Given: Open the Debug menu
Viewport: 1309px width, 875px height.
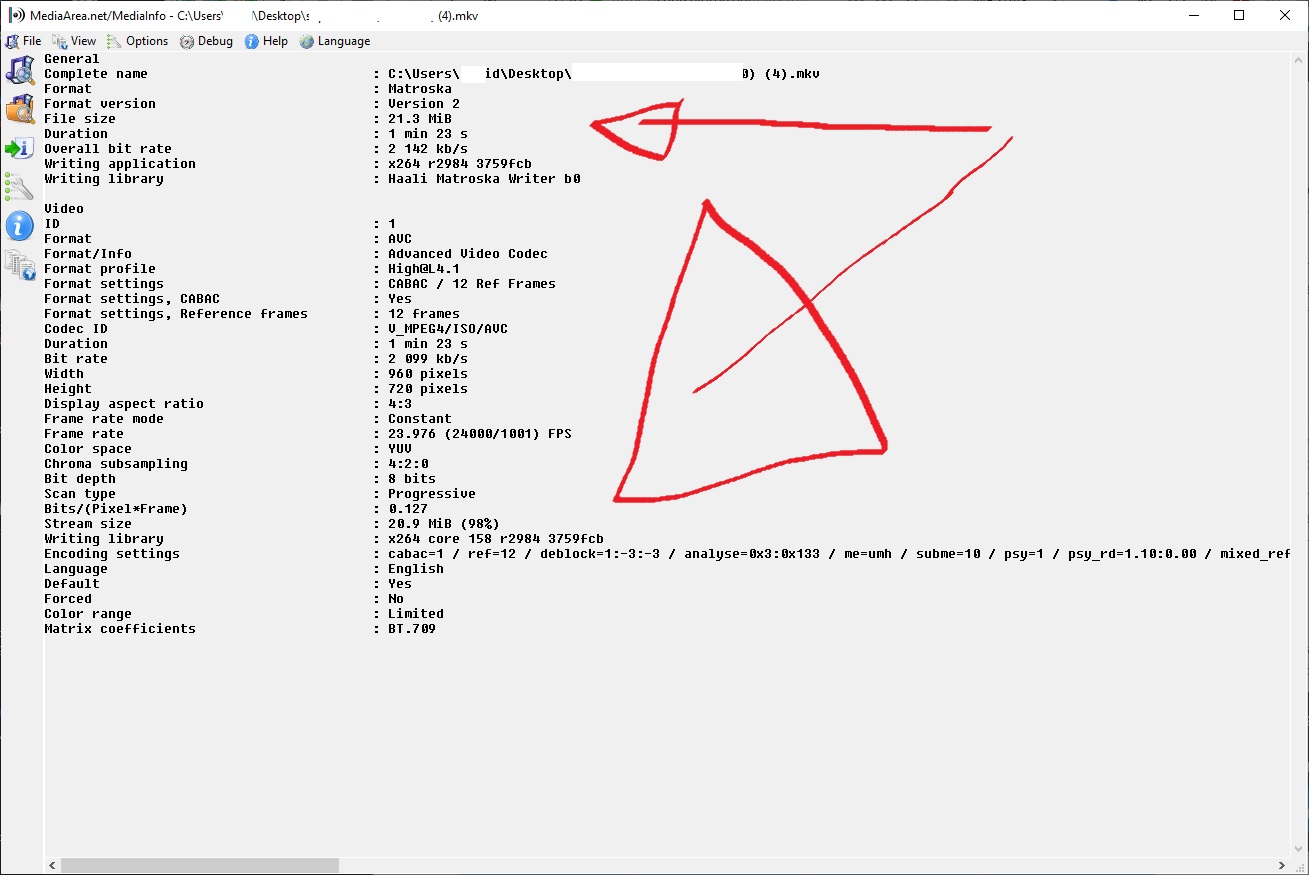Looking at the screenshot, I should pyautogui.click(x=207, y=41).
